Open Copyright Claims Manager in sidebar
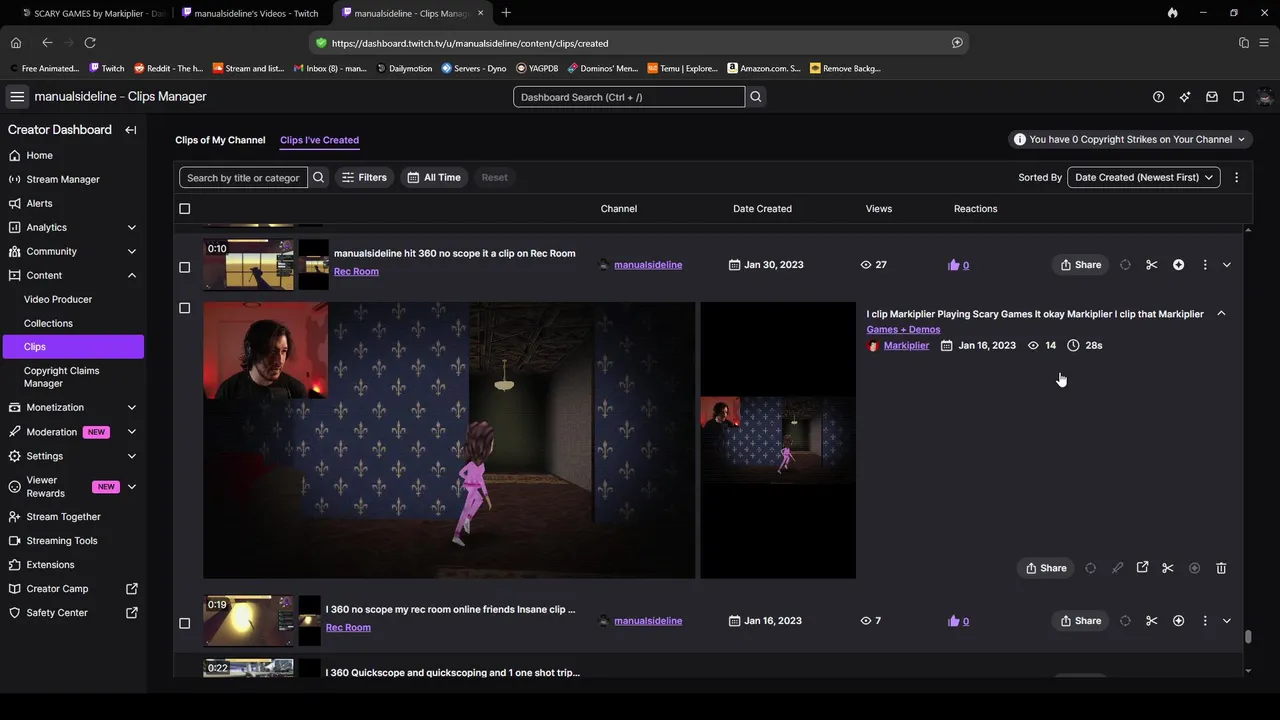This screenshot has height=720, width=1280. tap(62, 377)
